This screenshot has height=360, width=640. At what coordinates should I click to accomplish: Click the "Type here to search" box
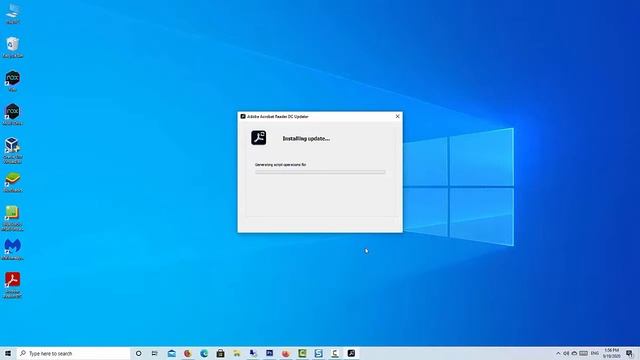(73, 353)
